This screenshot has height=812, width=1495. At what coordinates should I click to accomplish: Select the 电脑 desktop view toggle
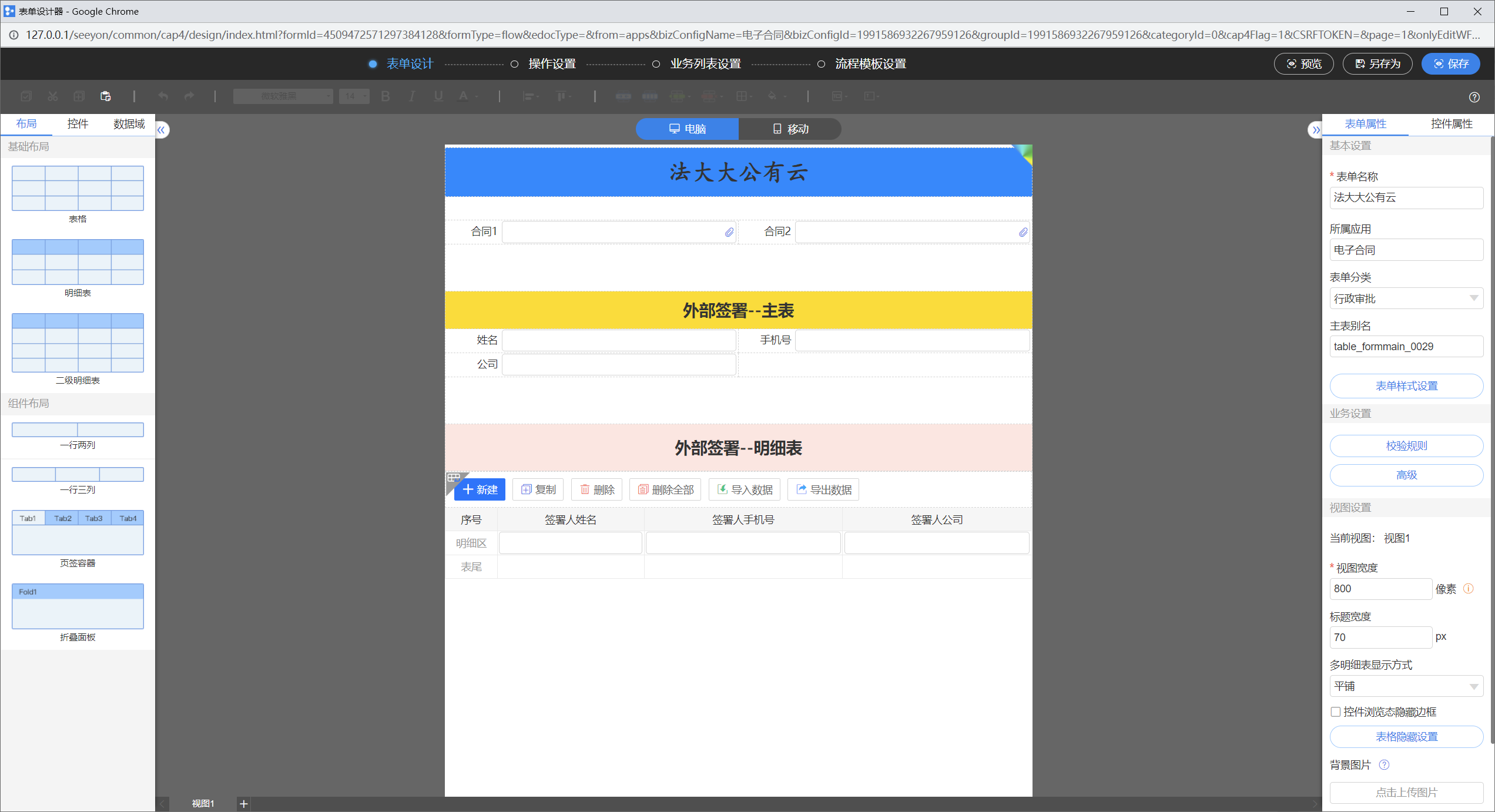(x=687, y=129)
